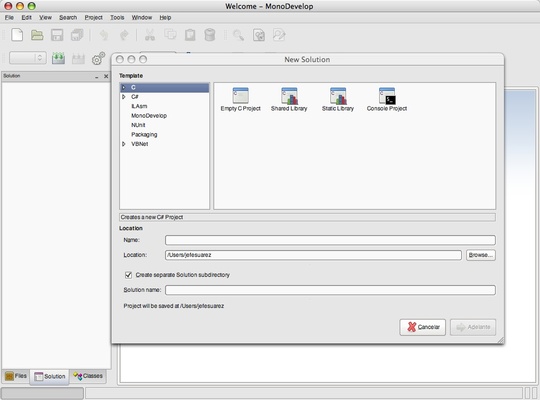Click the Redo arrow icon
This screenshot has height=400, width=540.
coord(124,35)
